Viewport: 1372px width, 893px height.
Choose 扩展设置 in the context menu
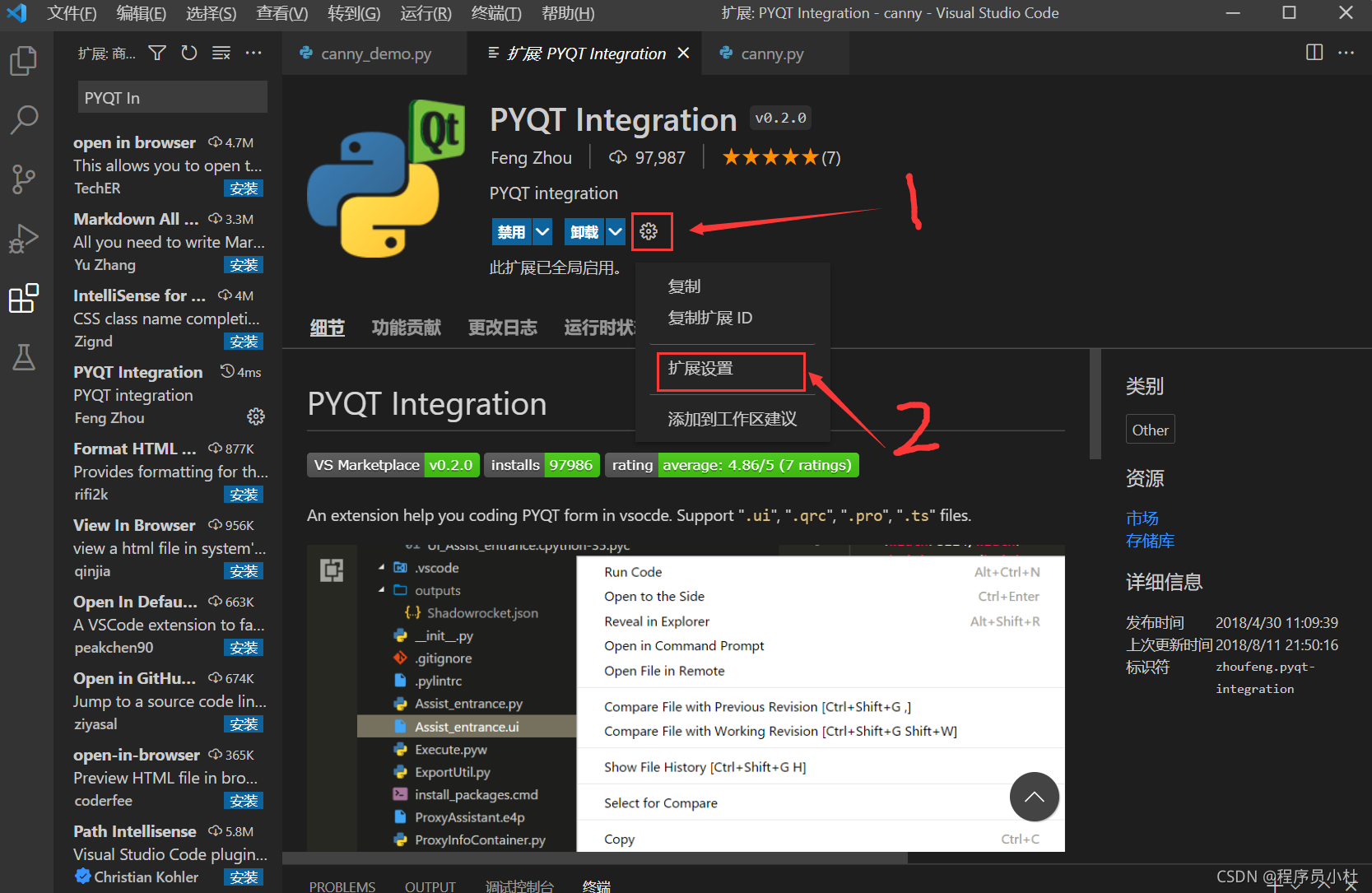pyautogui.click(x=733, y=369)
